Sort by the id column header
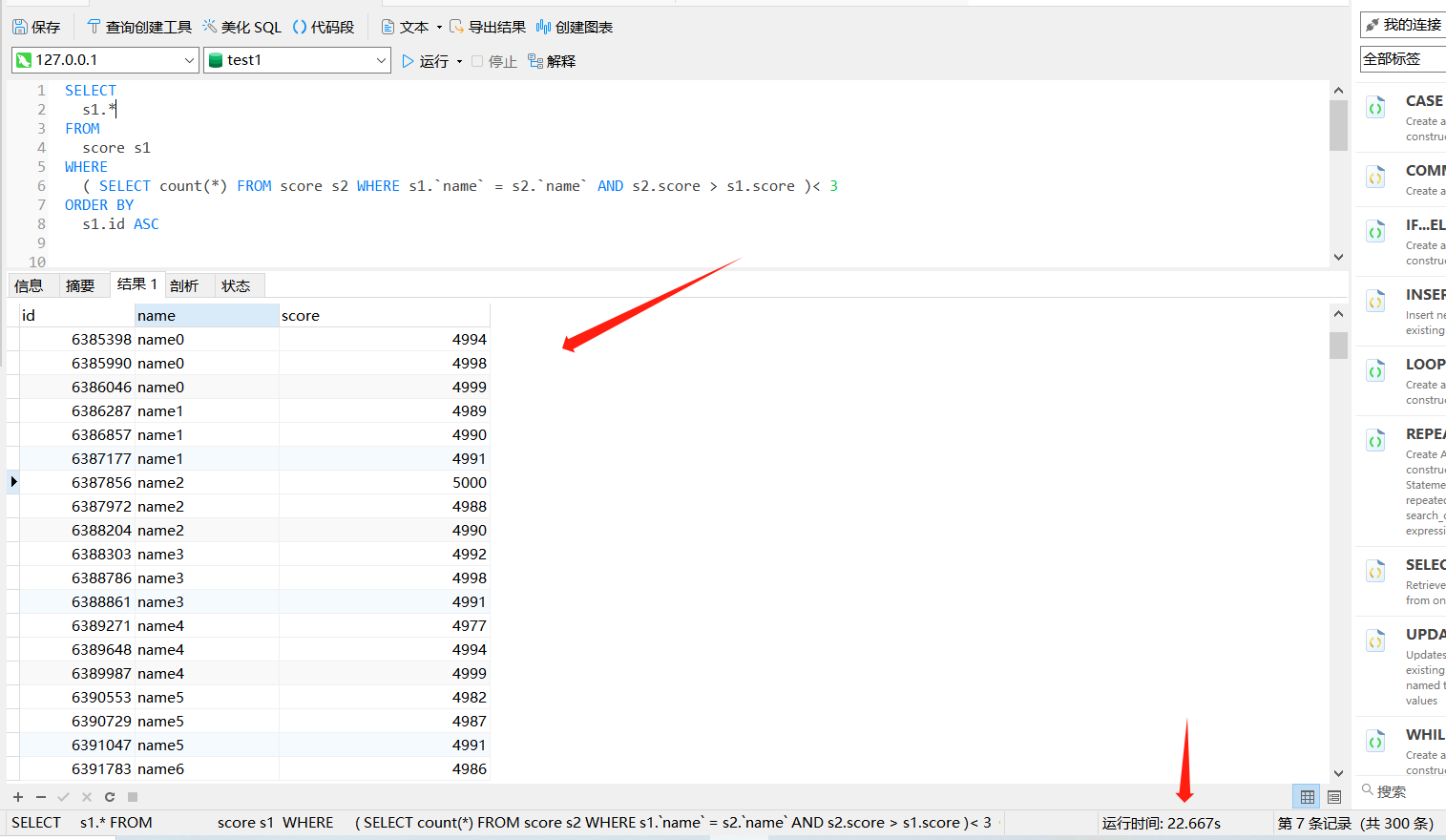This screenshot has width=1446, height=840. (x=76, y=315)
